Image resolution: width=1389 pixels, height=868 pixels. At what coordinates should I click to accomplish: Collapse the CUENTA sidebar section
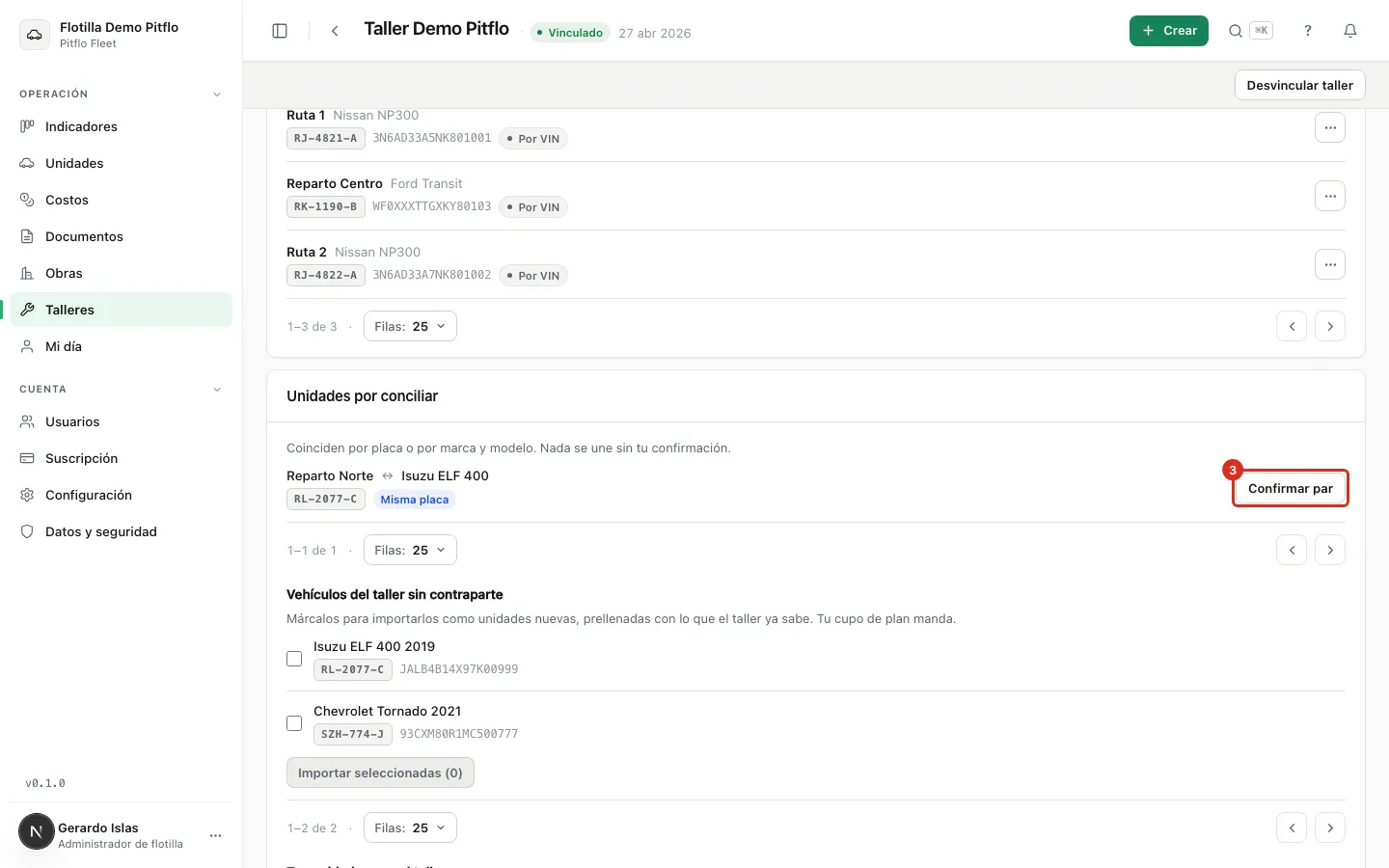[217, 390]
